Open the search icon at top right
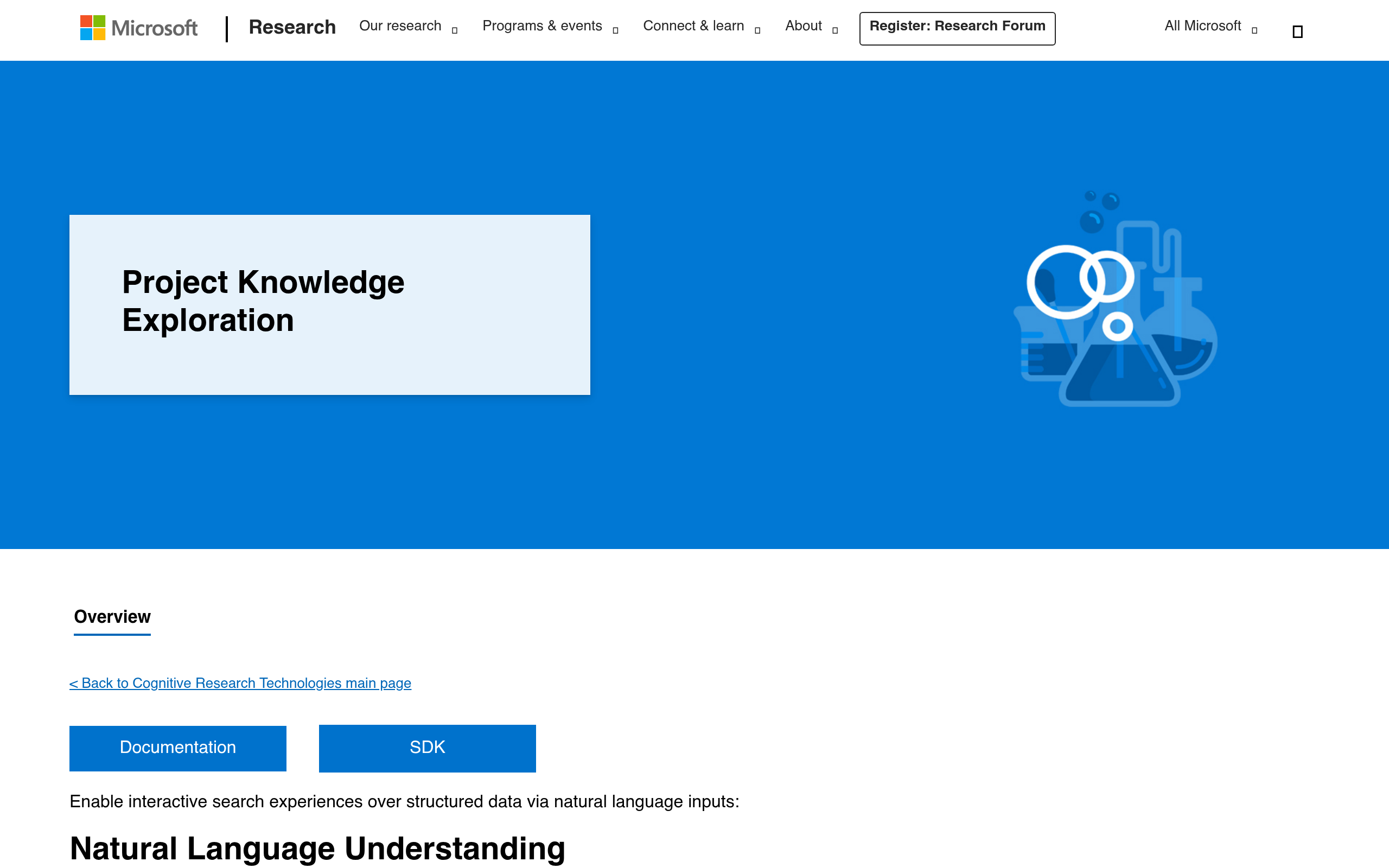 (1297, 30)
